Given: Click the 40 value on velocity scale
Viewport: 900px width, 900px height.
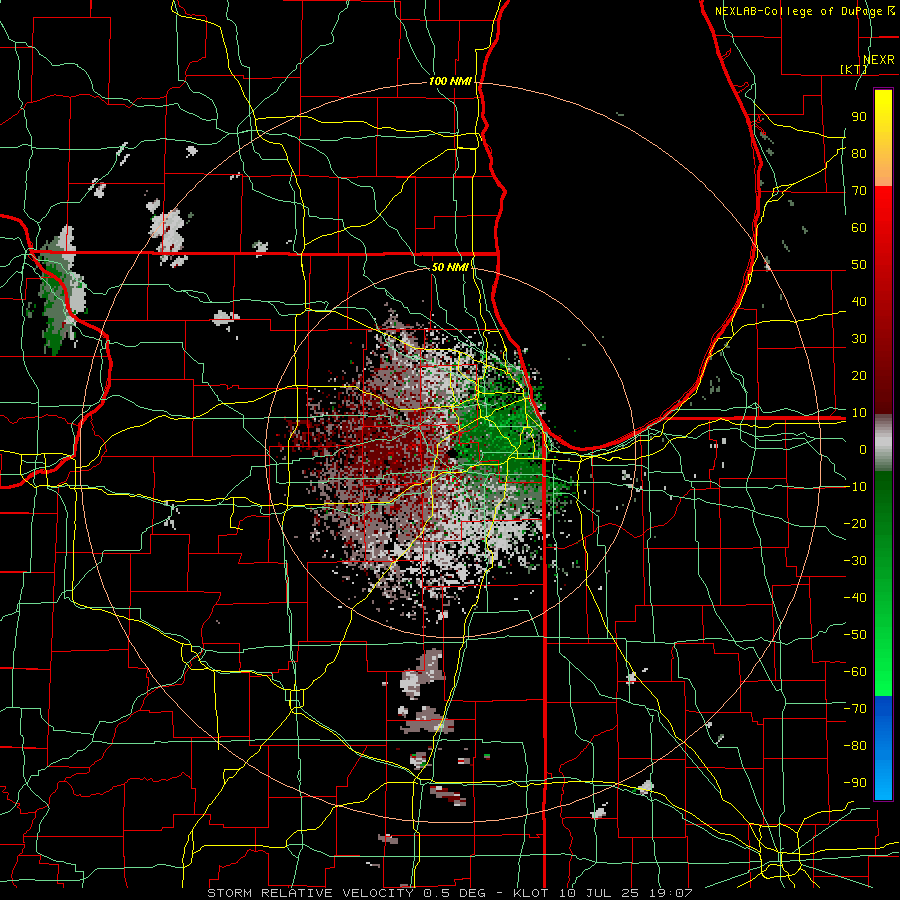Looking at the screenshot, I should (x=859, y=301).
